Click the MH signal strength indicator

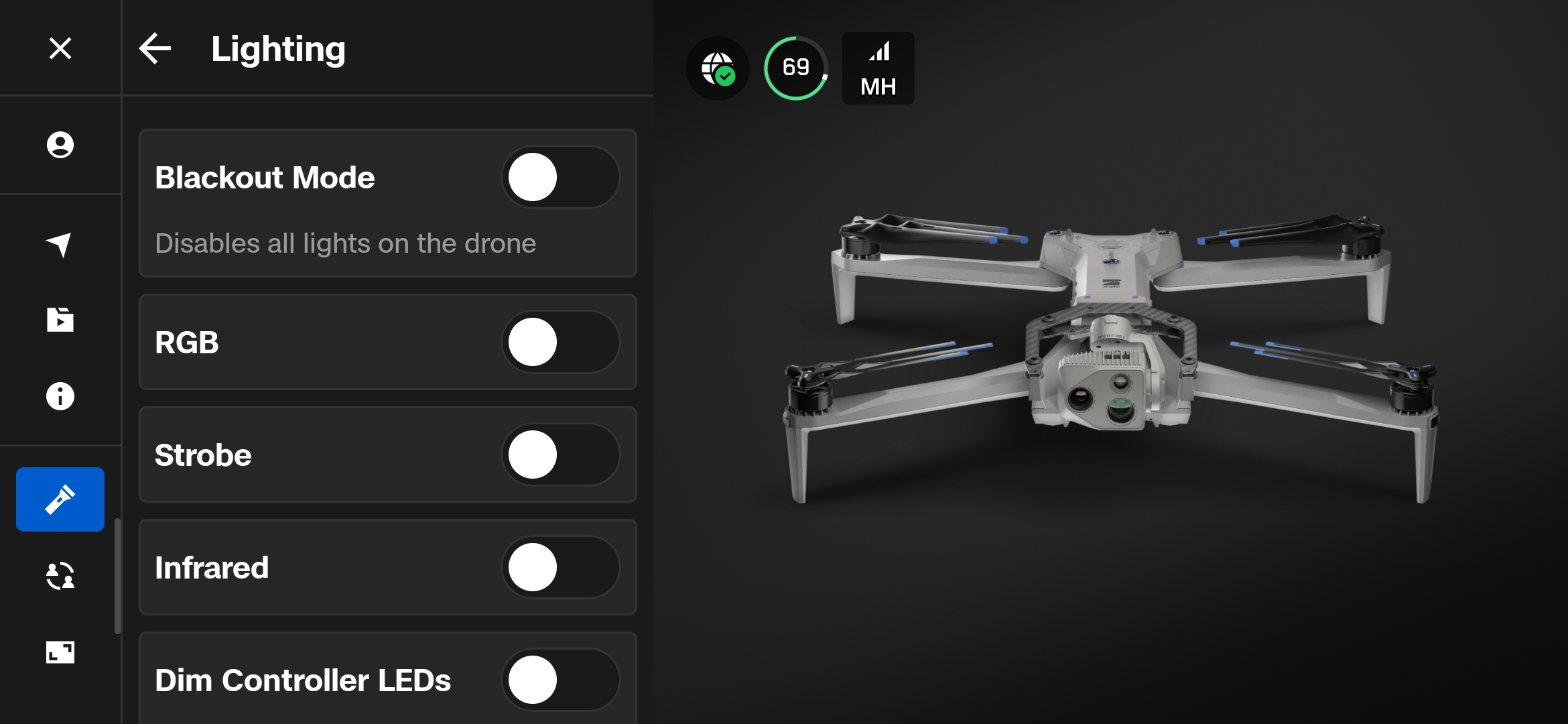point(878,68)
